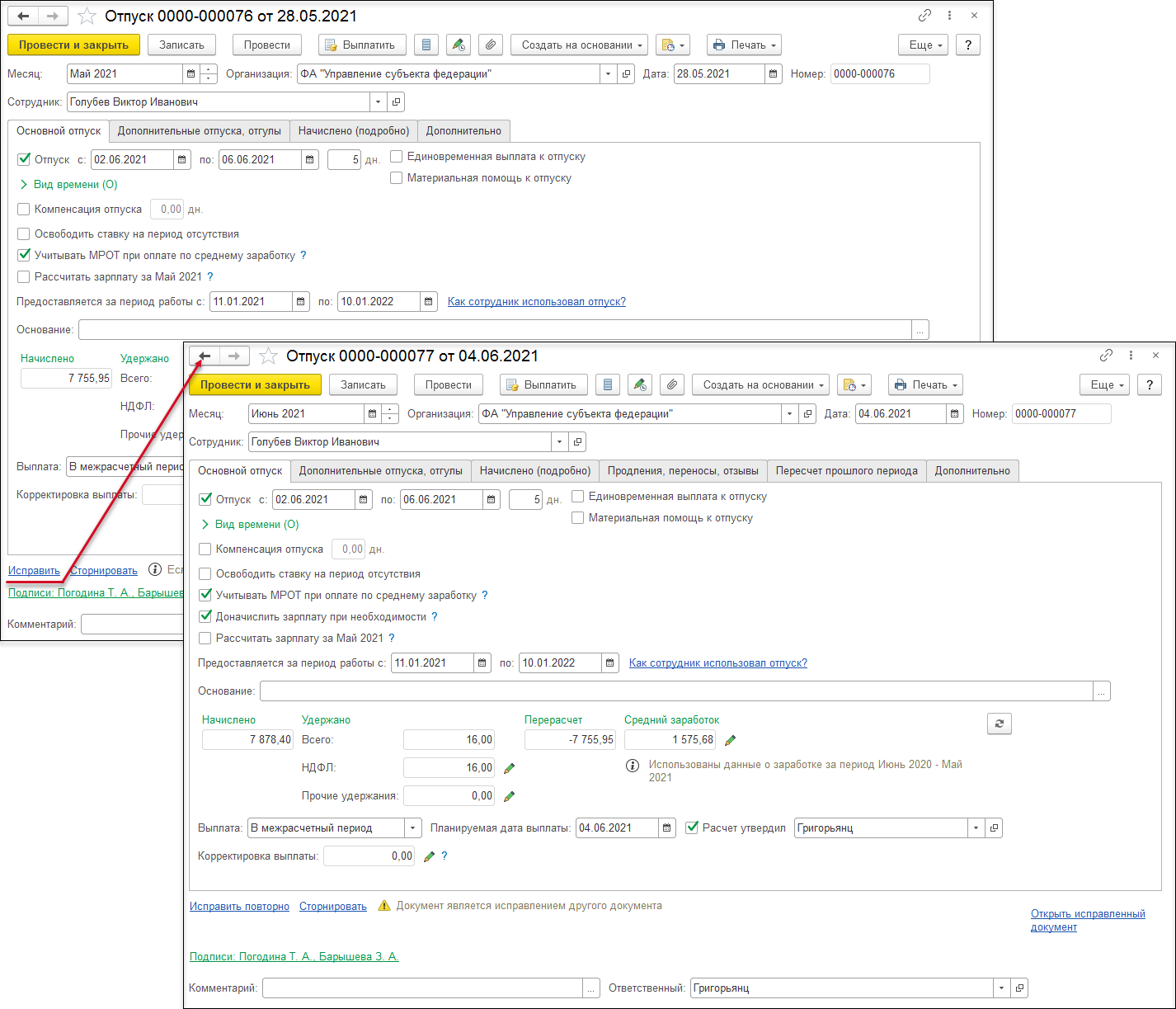
Task: Enable Рассчитать зарплату за Май 2021 in front window
Action: 205,638
